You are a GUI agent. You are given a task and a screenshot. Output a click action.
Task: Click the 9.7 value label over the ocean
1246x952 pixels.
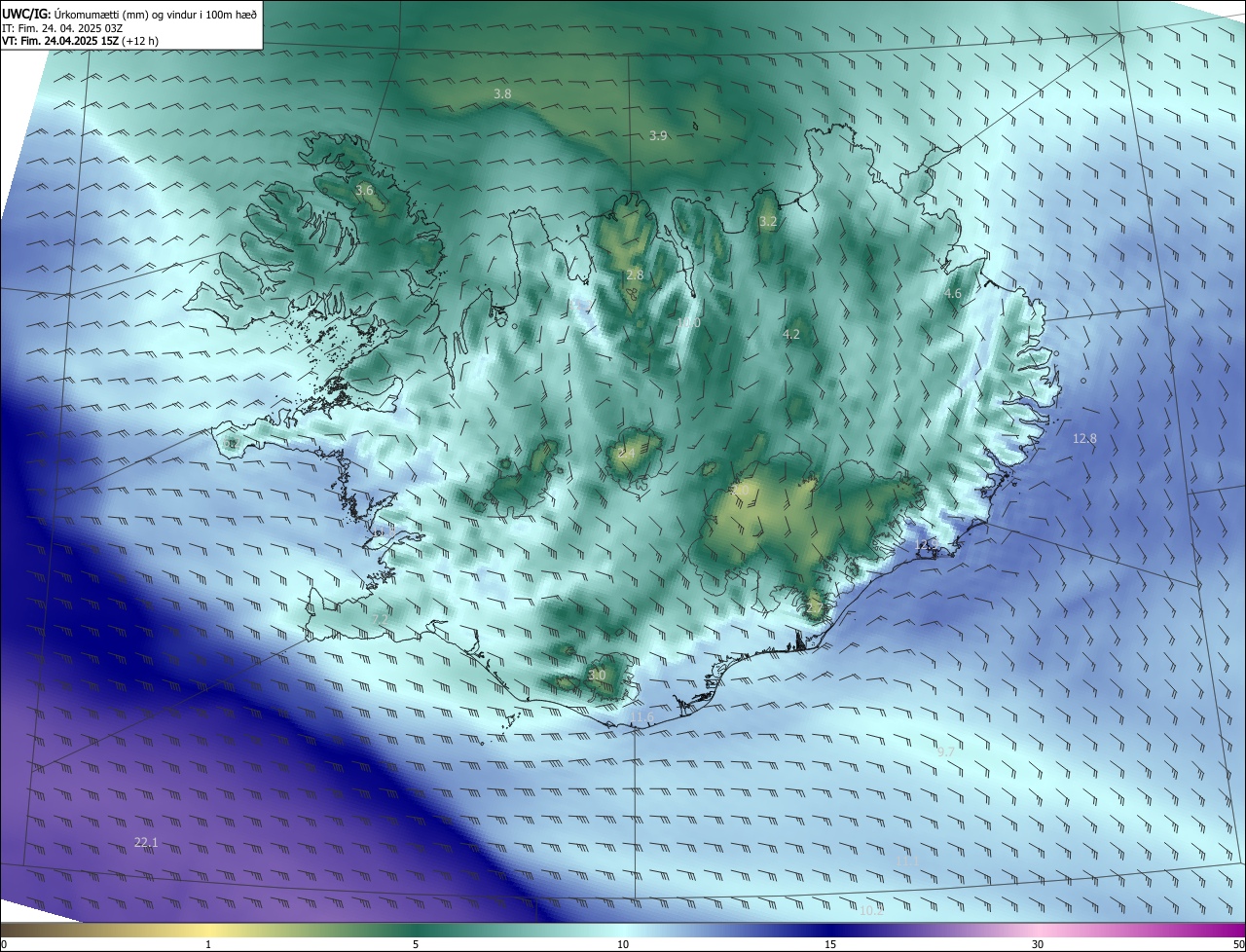point(945,752)
